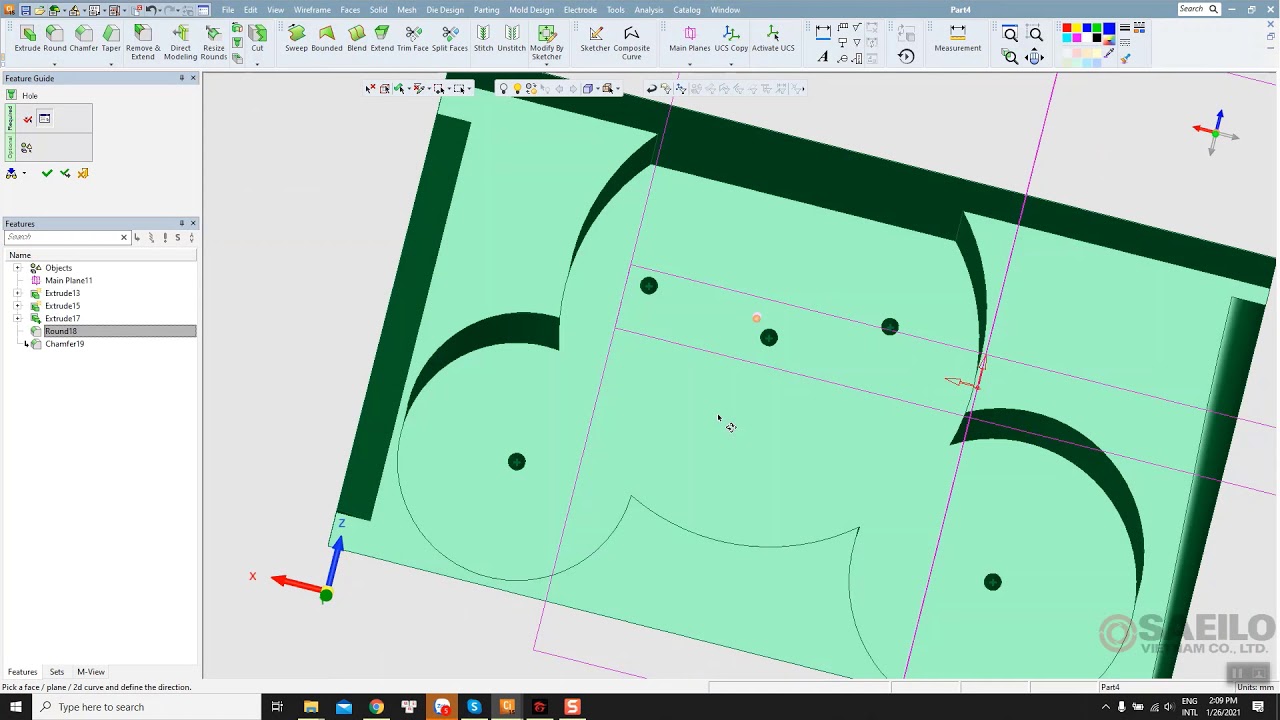
Task: Select the Trim Face tool
Action: pyautogui.click(x=413, y=39)
